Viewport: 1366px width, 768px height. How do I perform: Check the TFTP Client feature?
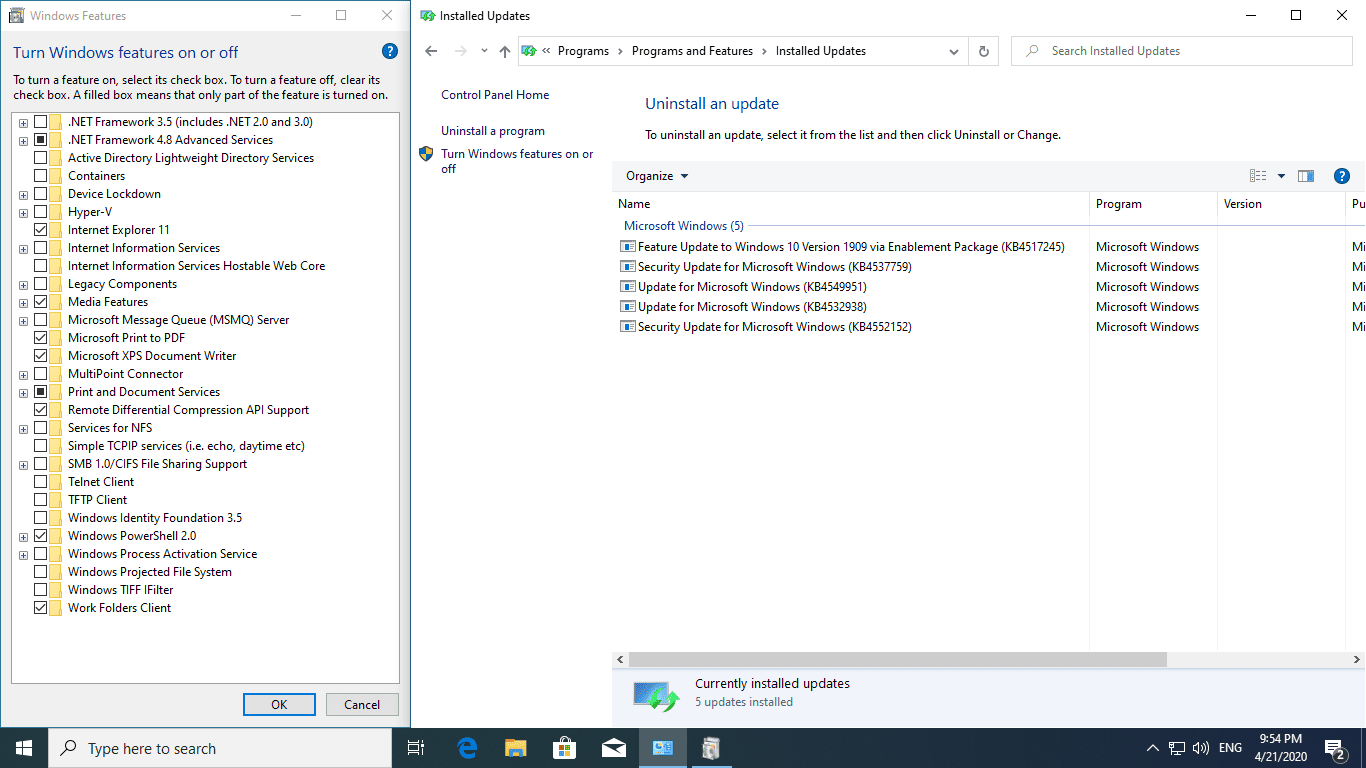[41, 500]
